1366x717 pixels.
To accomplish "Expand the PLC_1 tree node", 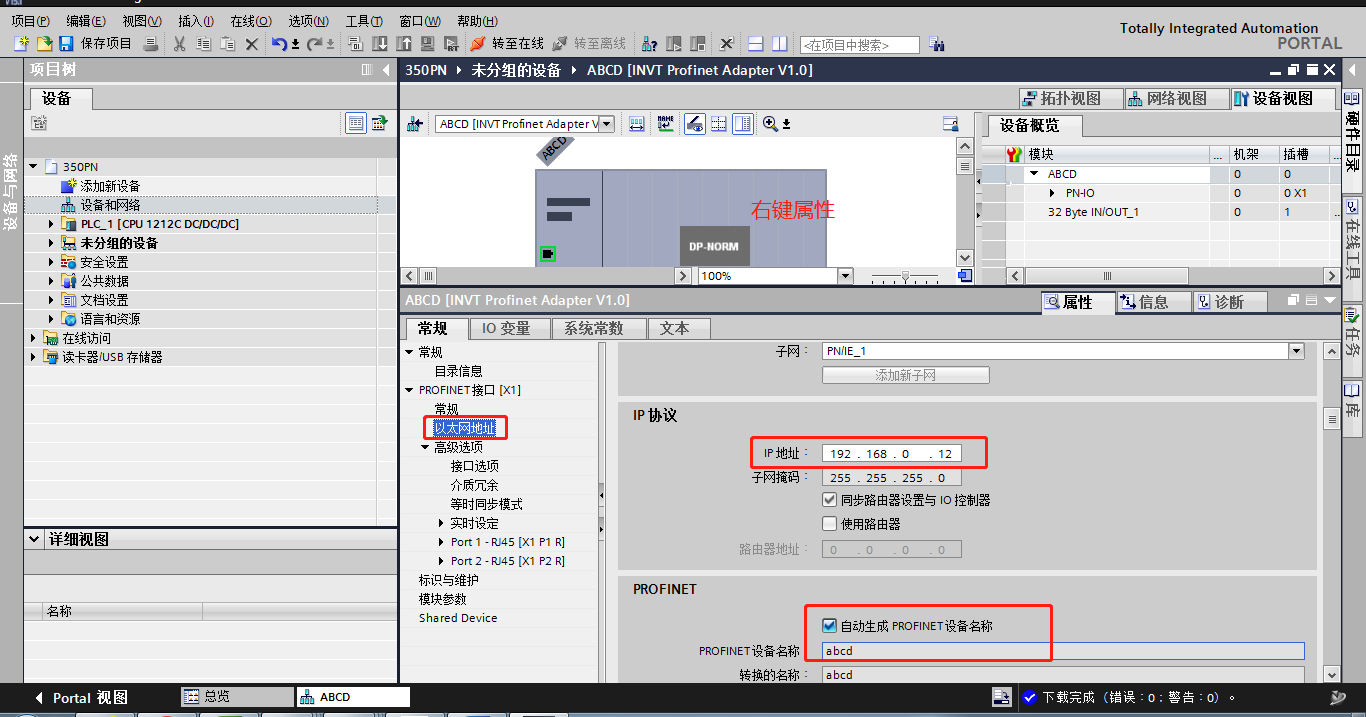I will [52, 224].
